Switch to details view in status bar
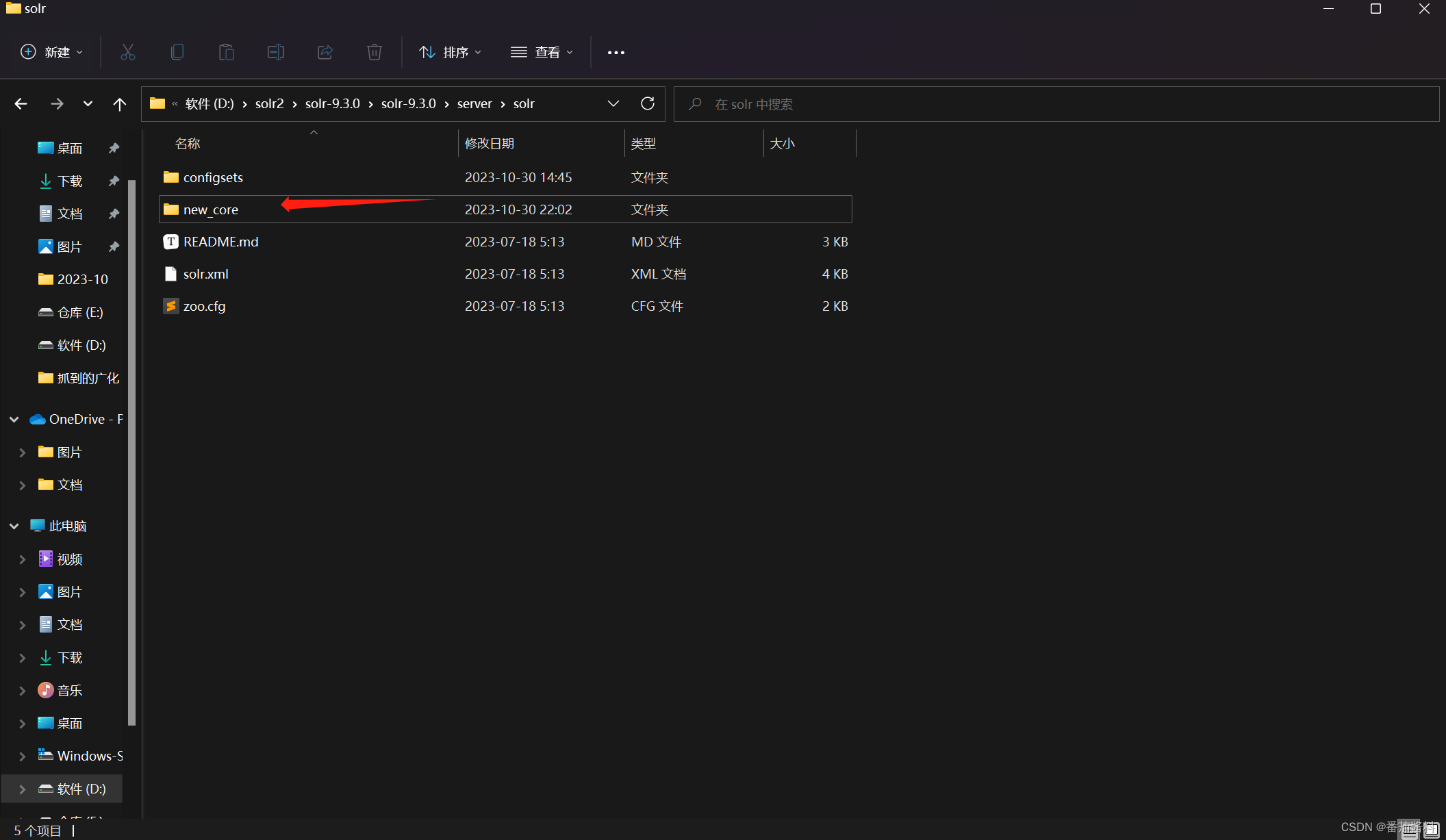 click(x=1410, y=830)
